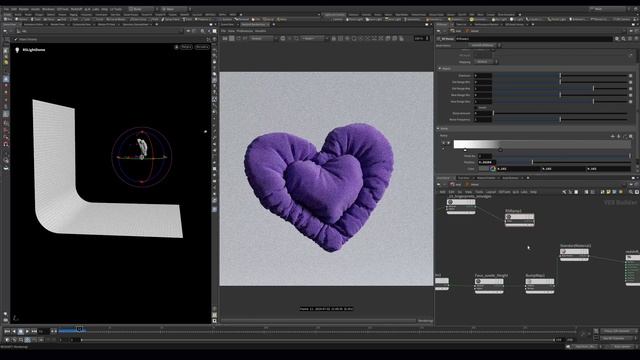Click the RSLightDome light icon in viewport

17,50
